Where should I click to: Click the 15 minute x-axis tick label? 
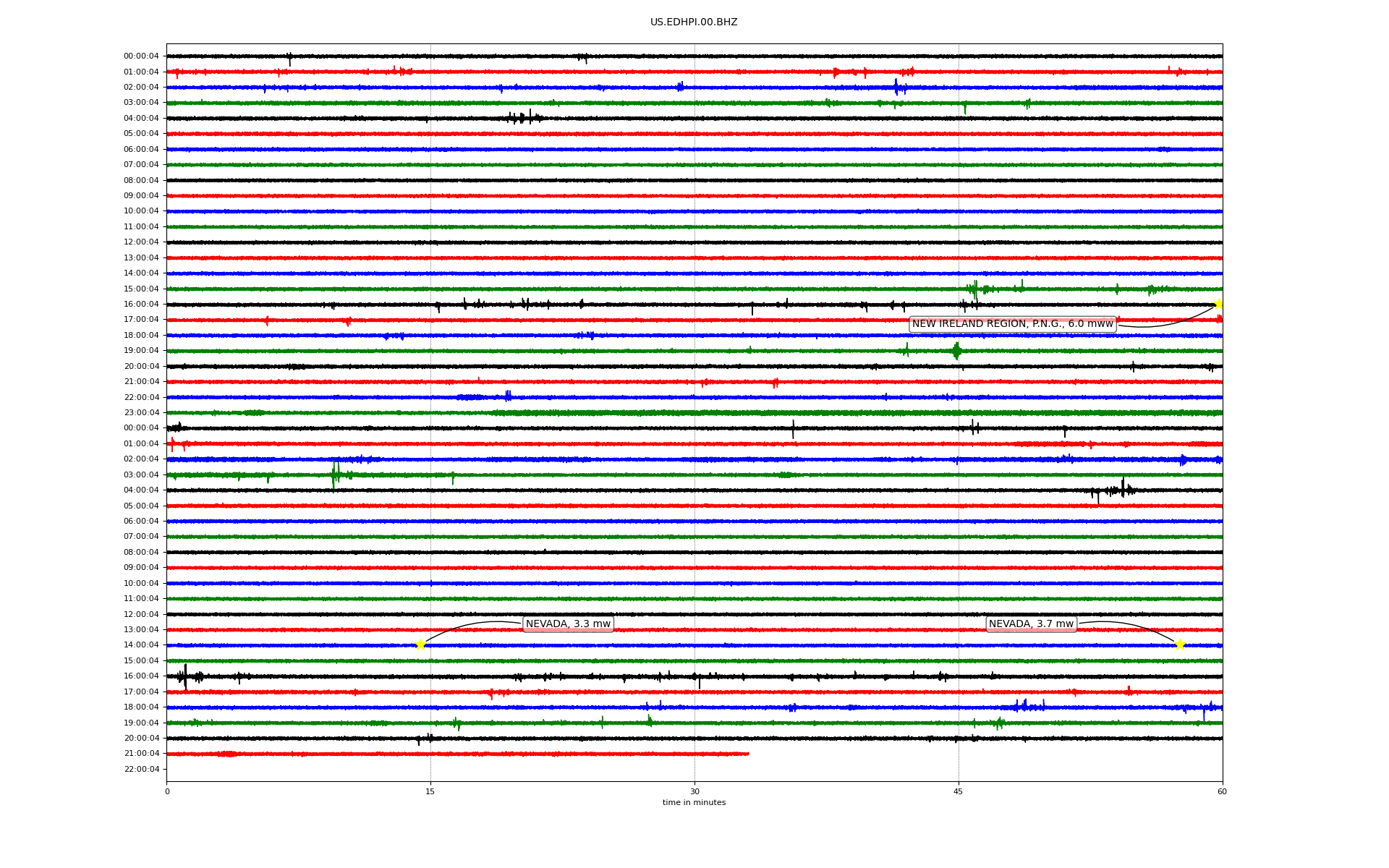430,791
